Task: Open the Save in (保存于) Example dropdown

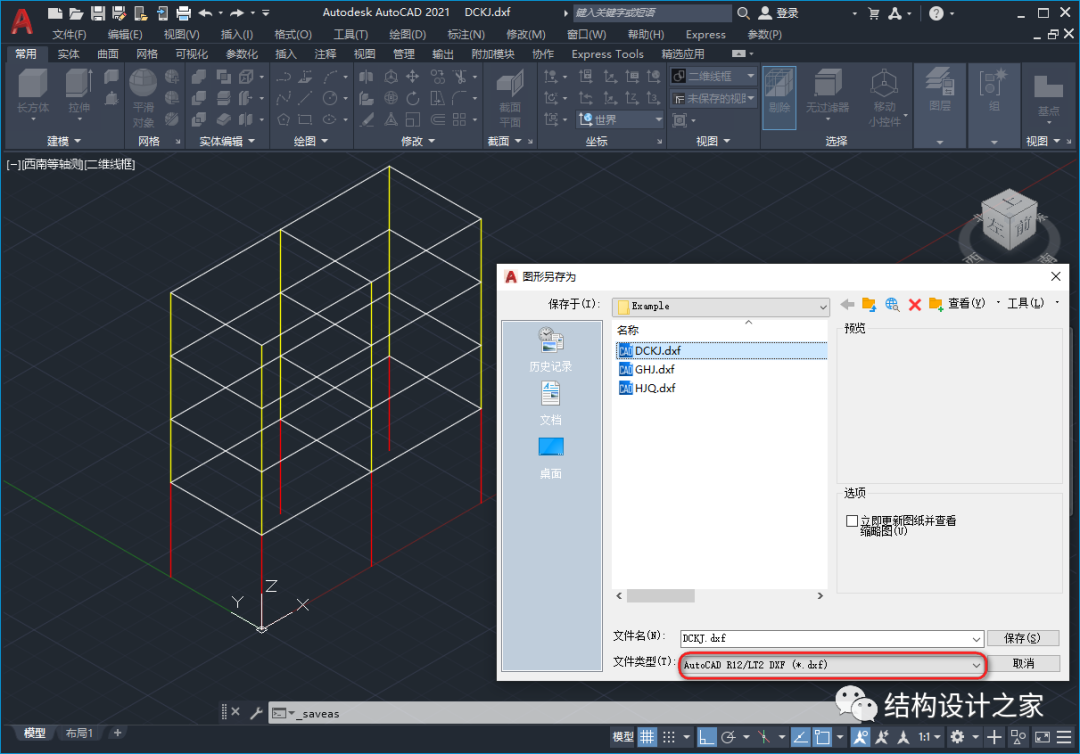Action: tap(720, 306)
